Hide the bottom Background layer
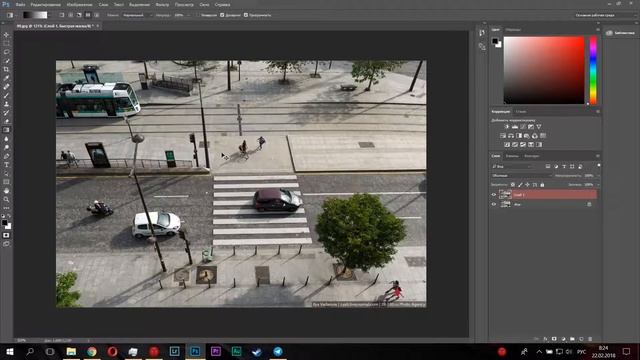Image resolution: width=640 pixels, height=360 pixels. (x=493, y=204)
